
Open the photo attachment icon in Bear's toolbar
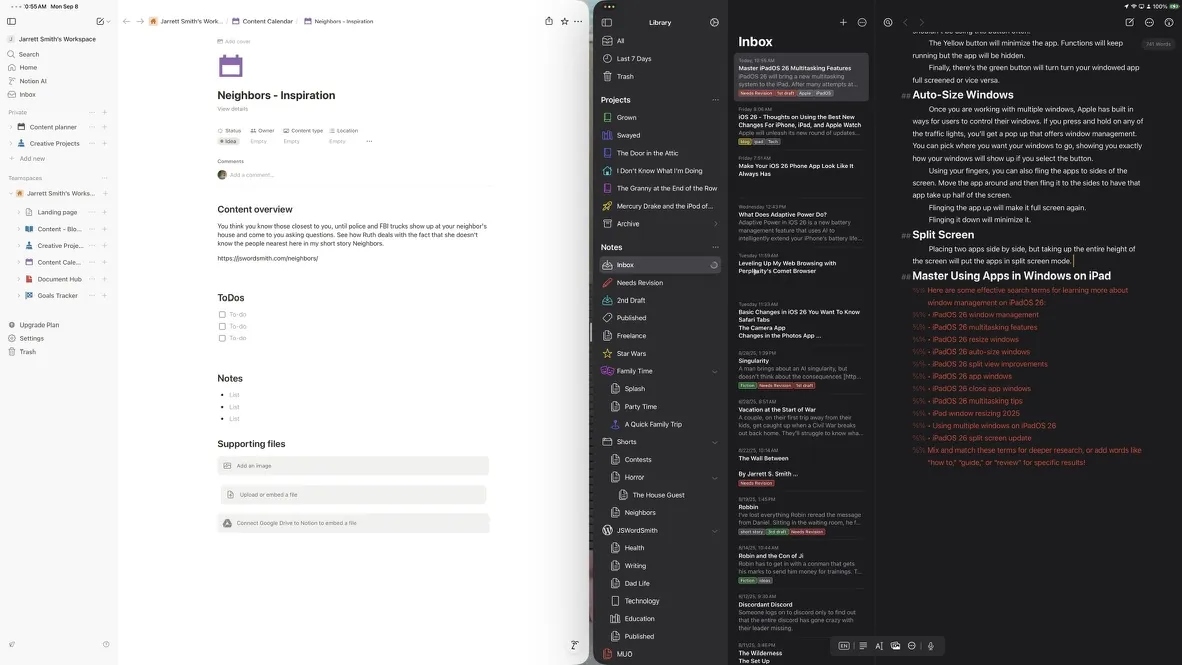[x=896, y=646]
